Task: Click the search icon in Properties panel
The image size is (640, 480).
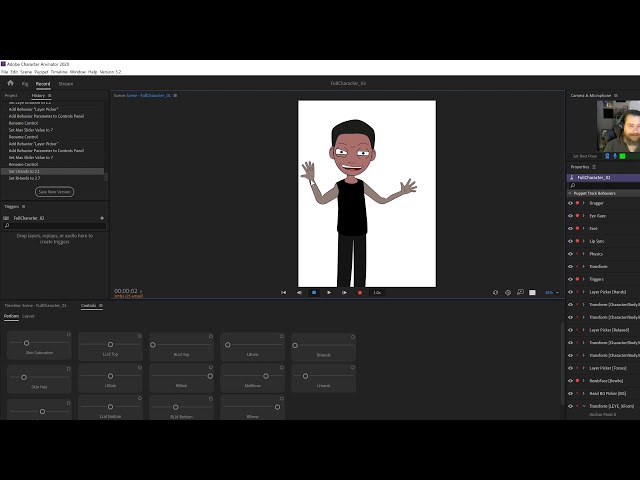Action: click(573, 186)
